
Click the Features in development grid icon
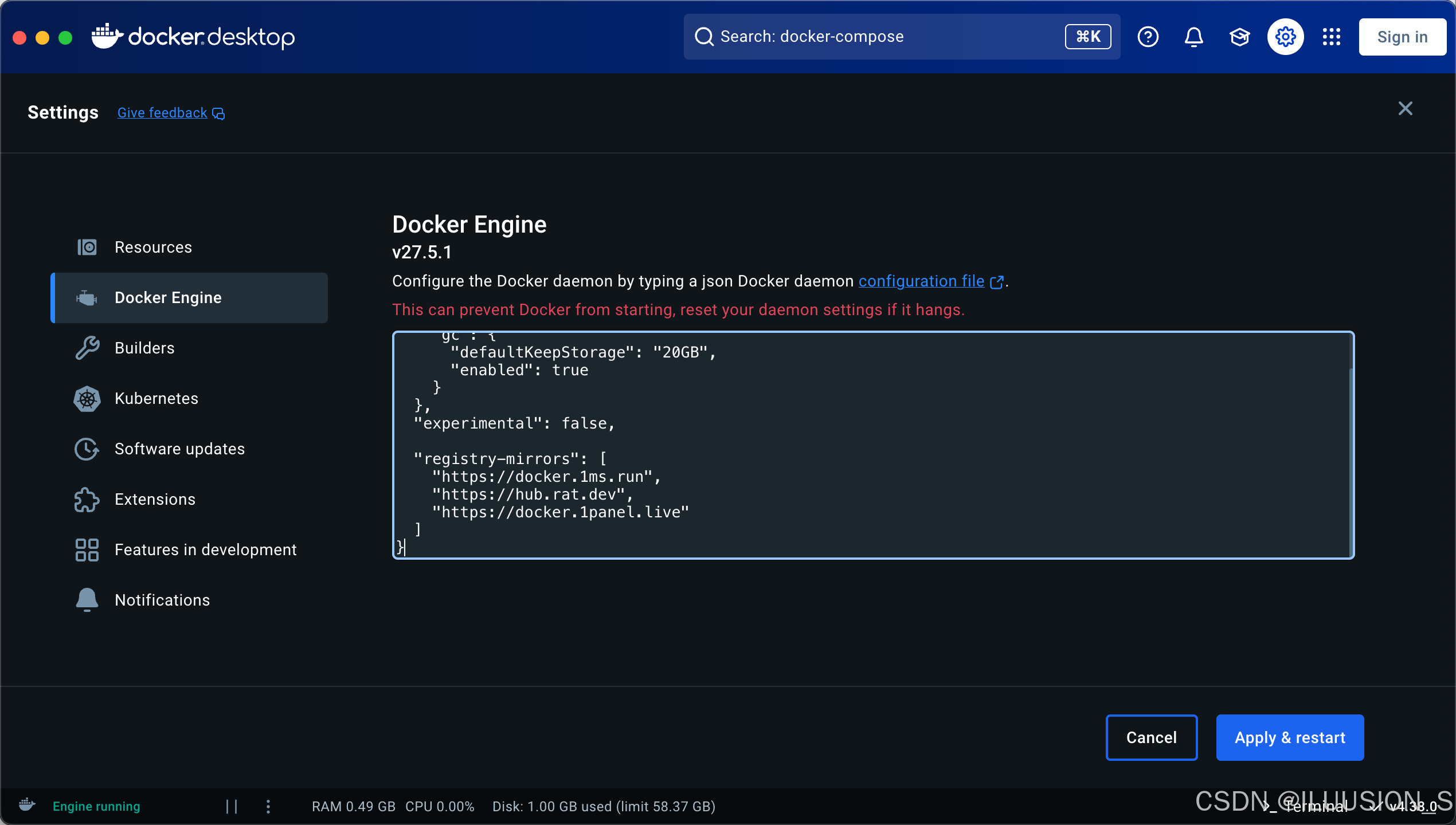(87, 550)
